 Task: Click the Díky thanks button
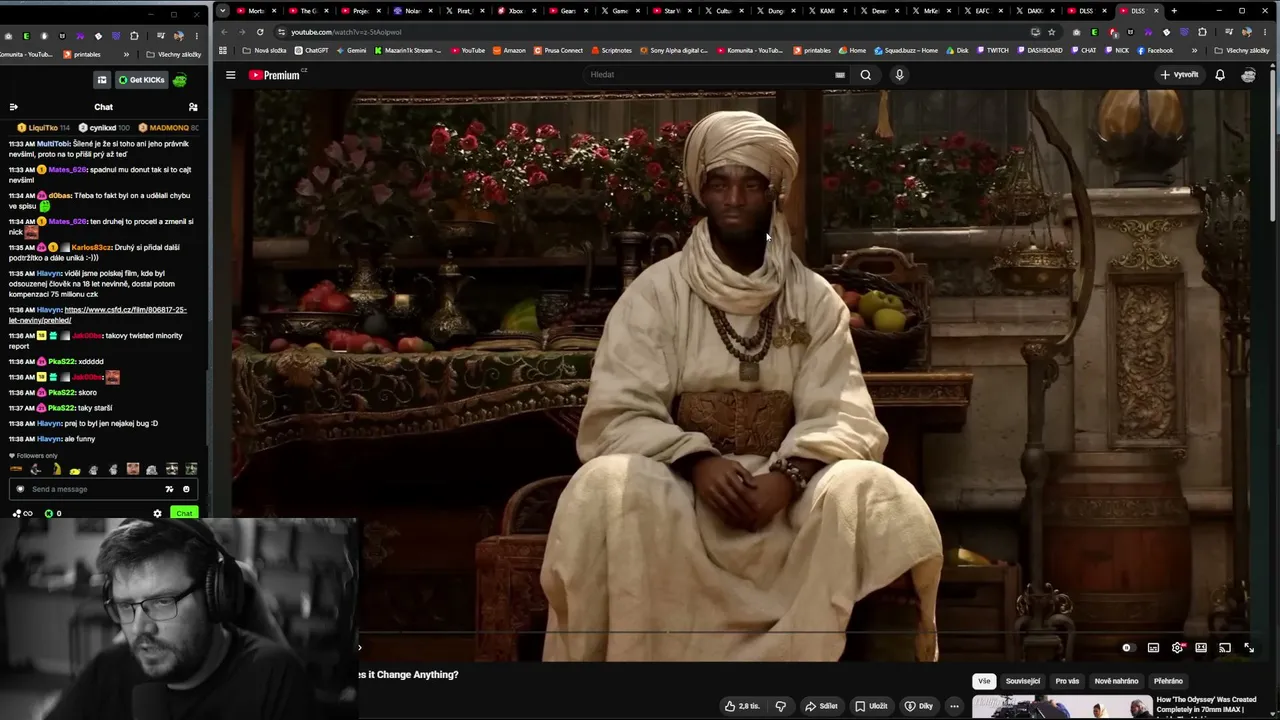(918, 706)
